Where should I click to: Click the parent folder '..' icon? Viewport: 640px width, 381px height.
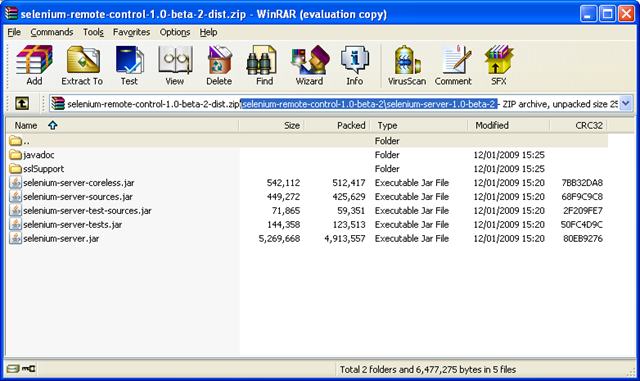tap(16, 141)
